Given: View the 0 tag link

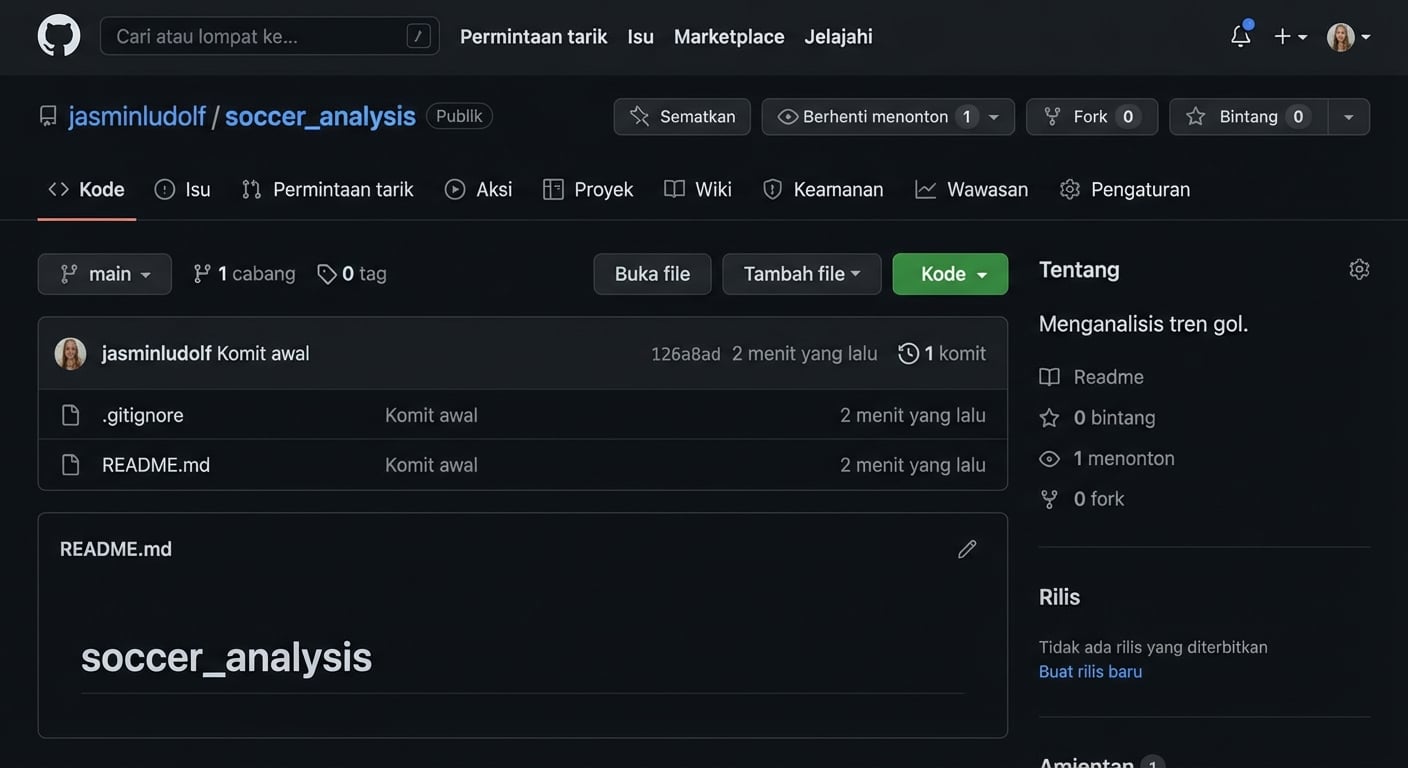Looking at the screenshot, I should [352, 274].
